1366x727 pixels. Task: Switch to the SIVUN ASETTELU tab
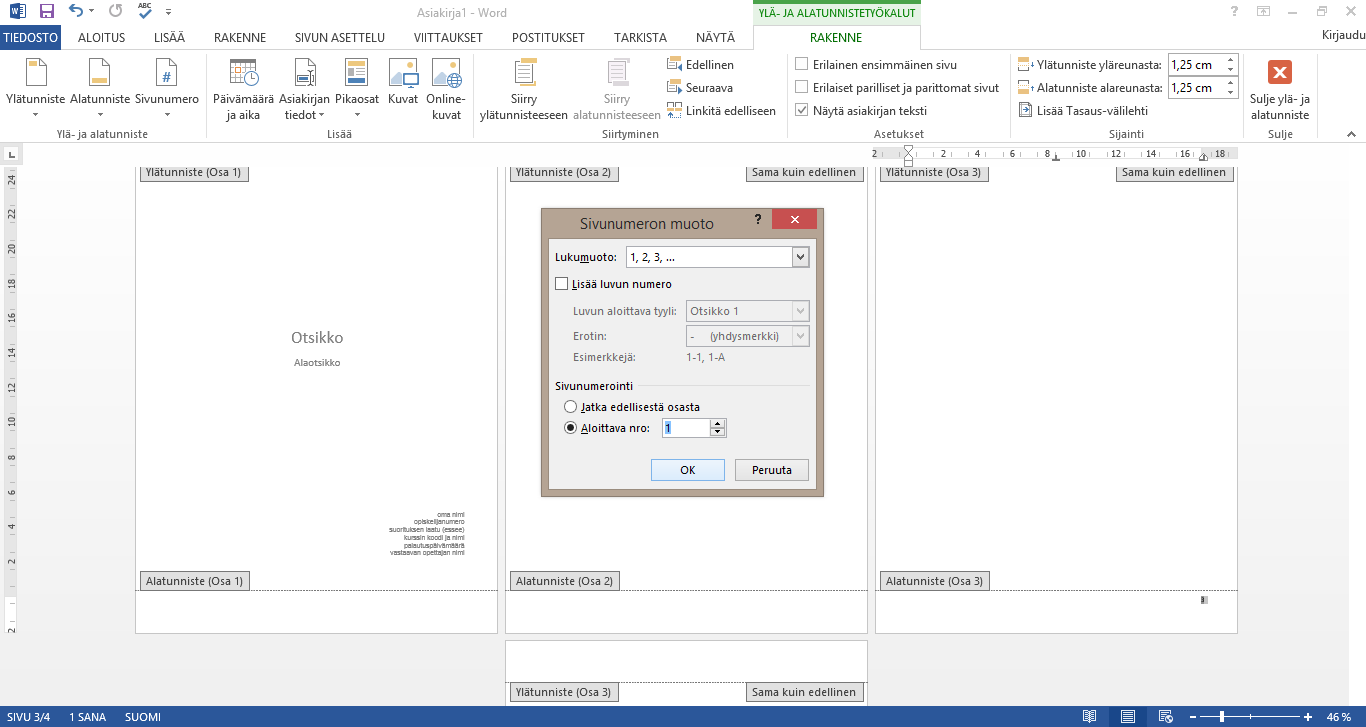[x=340, y=38]
